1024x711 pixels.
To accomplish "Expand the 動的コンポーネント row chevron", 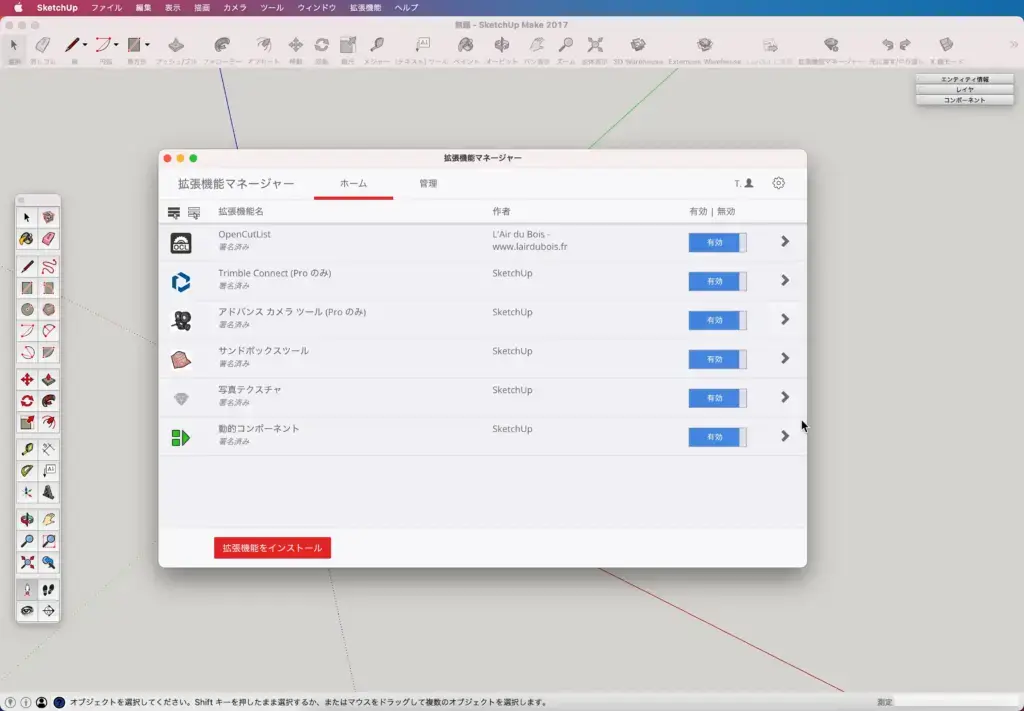I will click(785, 436).
